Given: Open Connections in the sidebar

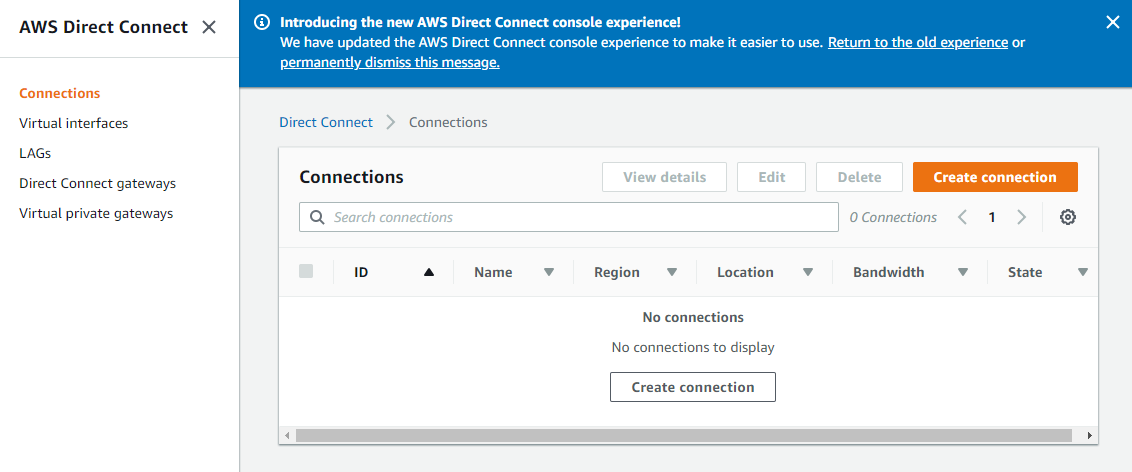Looking at the screenshot, I should (x=59, y=93).
